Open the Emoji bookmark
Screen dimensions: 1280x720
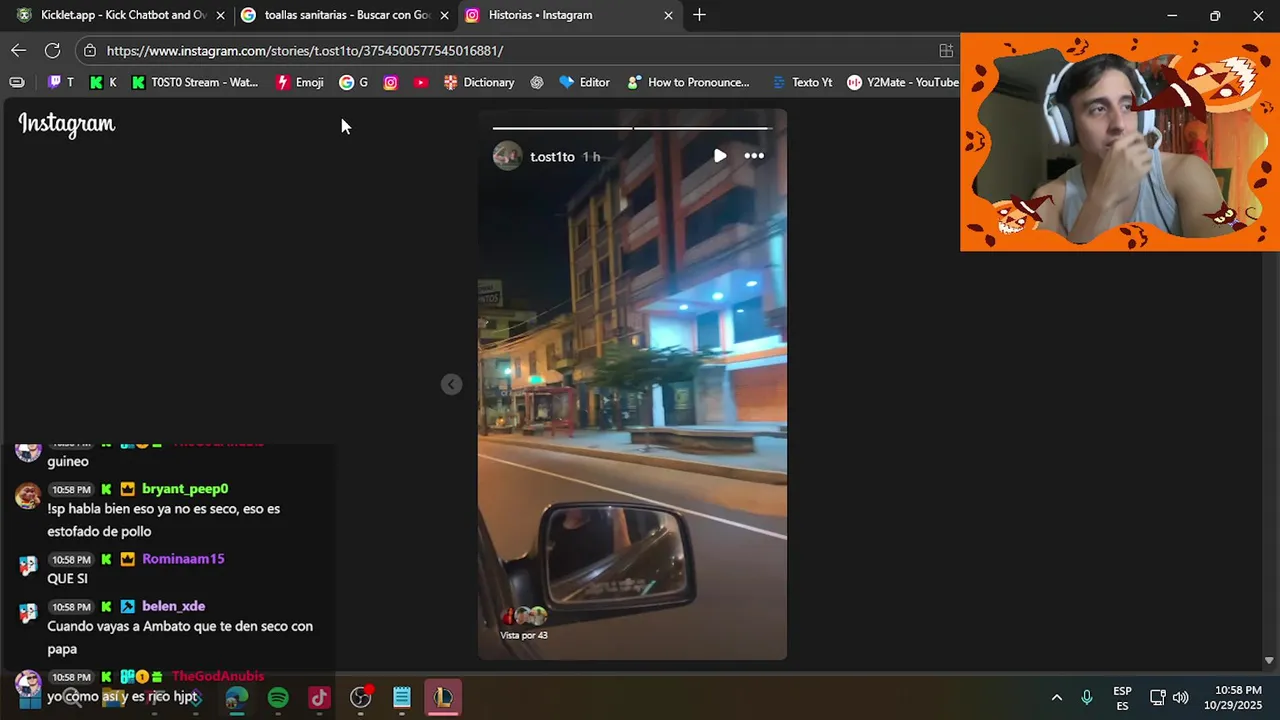[x=300, y=82]
